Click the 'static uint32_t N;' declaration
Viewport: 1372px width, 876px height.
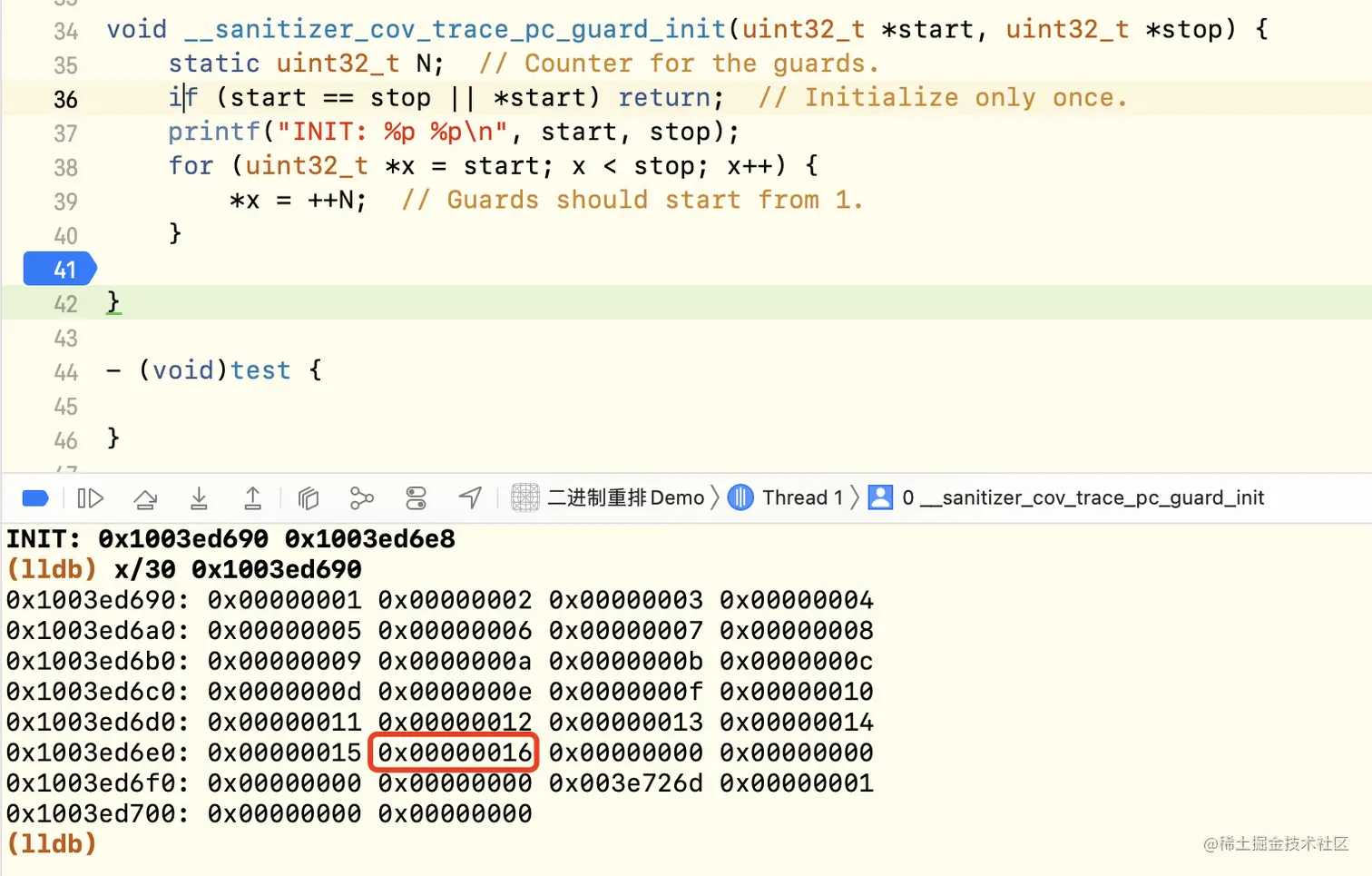[x=306, y=64]
